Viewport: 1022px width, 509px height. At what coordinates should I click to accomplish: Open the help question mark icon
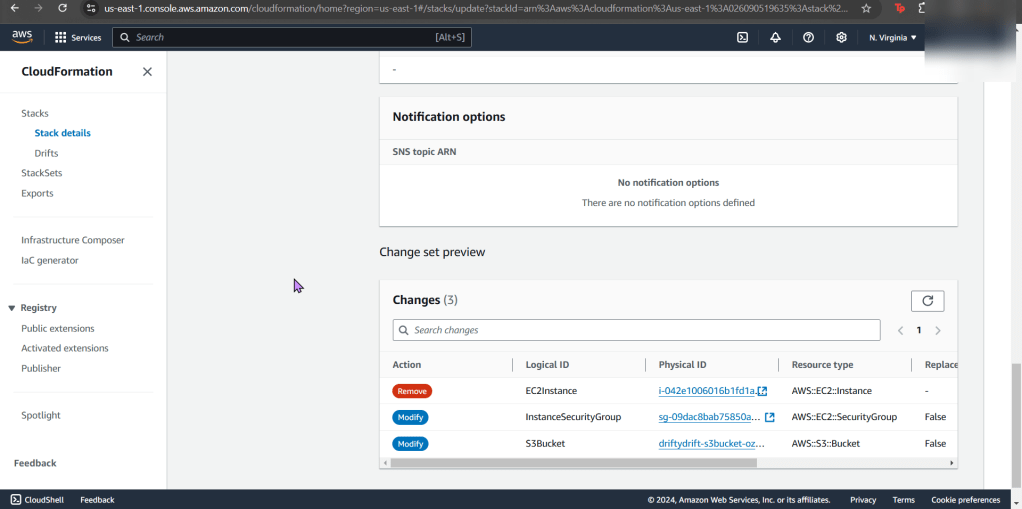pyautogui.click(x=808, y=38)
